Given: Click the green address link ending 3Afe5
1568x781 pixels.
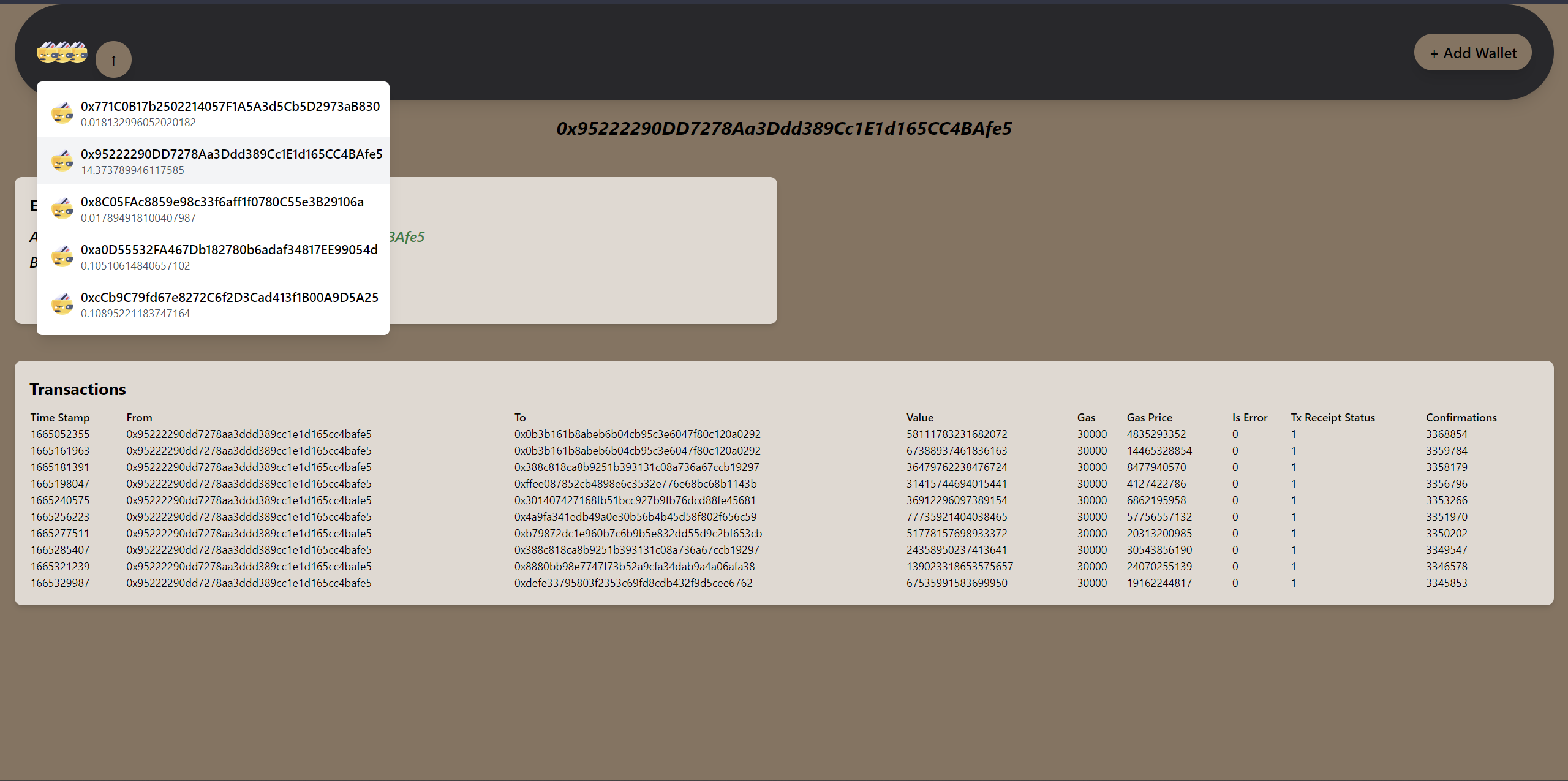Looking at the screenshot, I should pos(406,237).
